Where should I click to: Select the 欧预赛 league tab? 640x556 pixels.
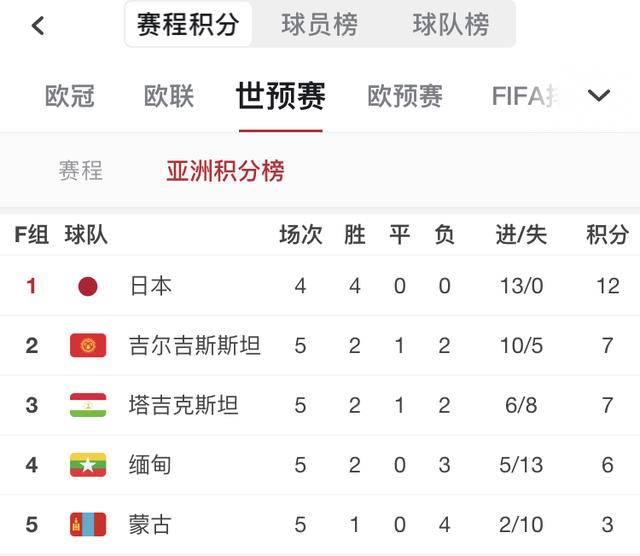[404, 96]
